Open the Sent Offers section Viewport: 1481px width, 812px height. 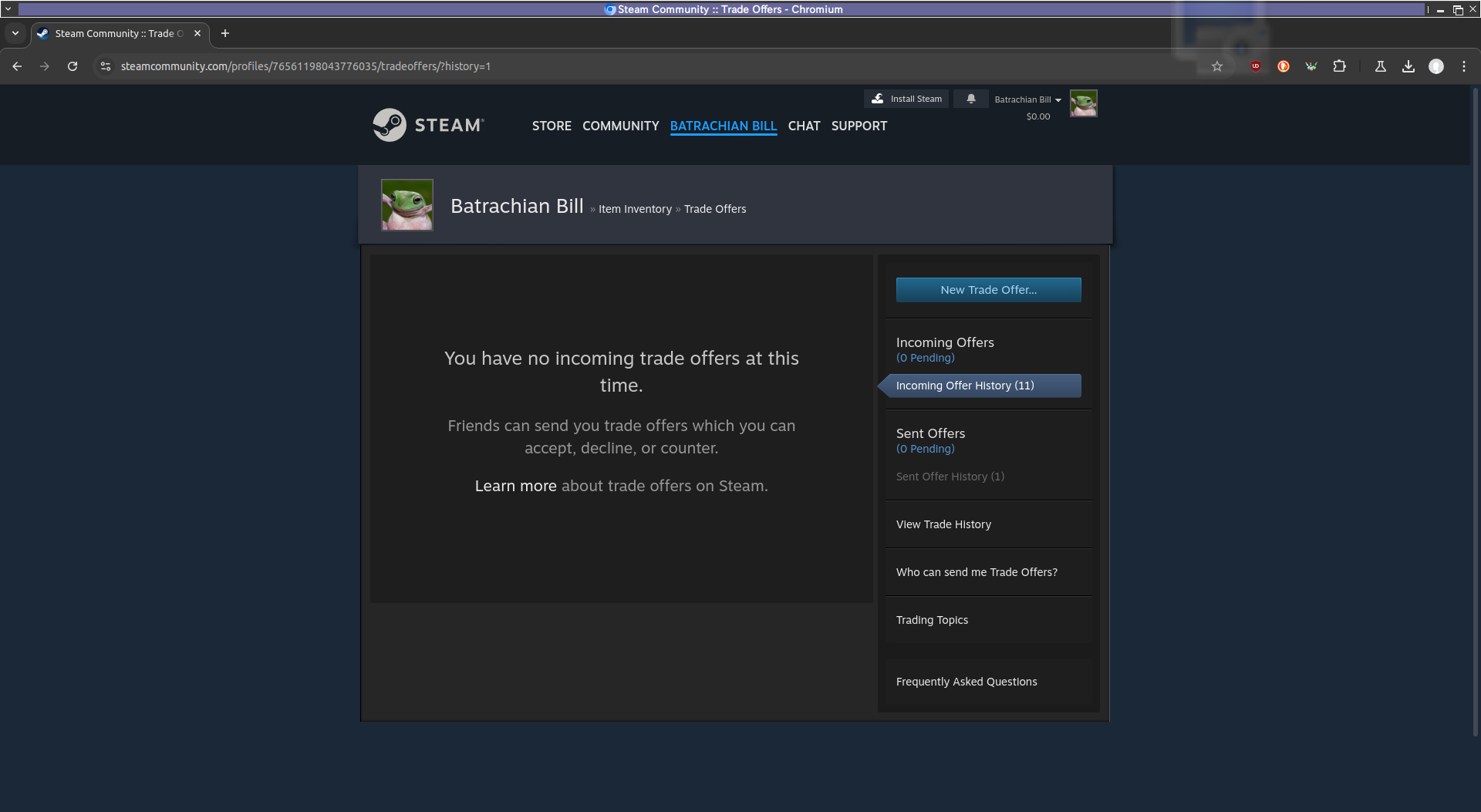tap(930, 433)
